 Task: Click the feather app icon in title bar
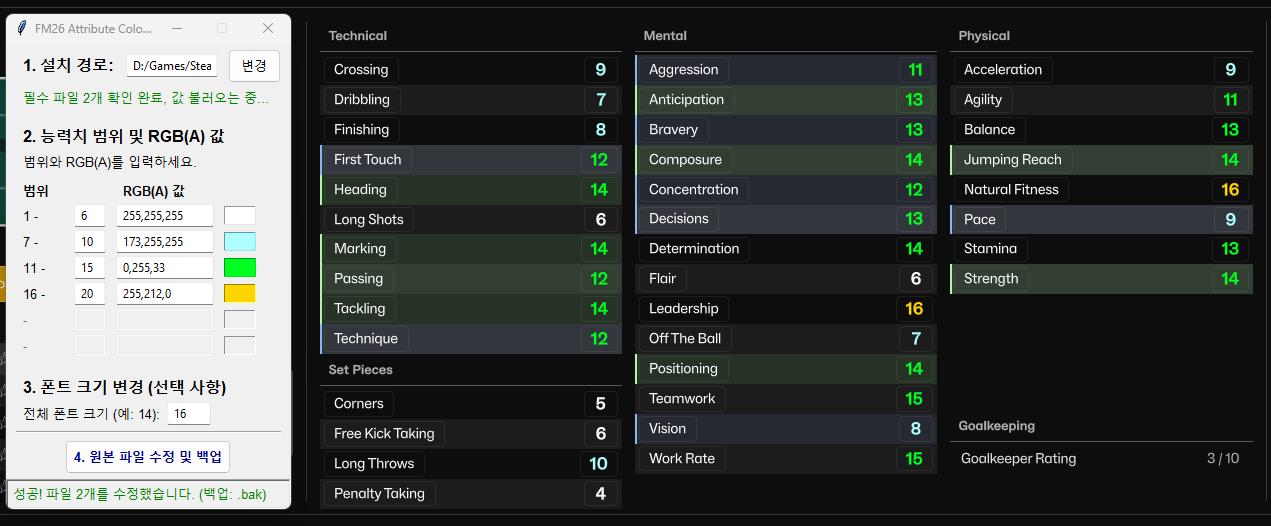click(22, 28)
